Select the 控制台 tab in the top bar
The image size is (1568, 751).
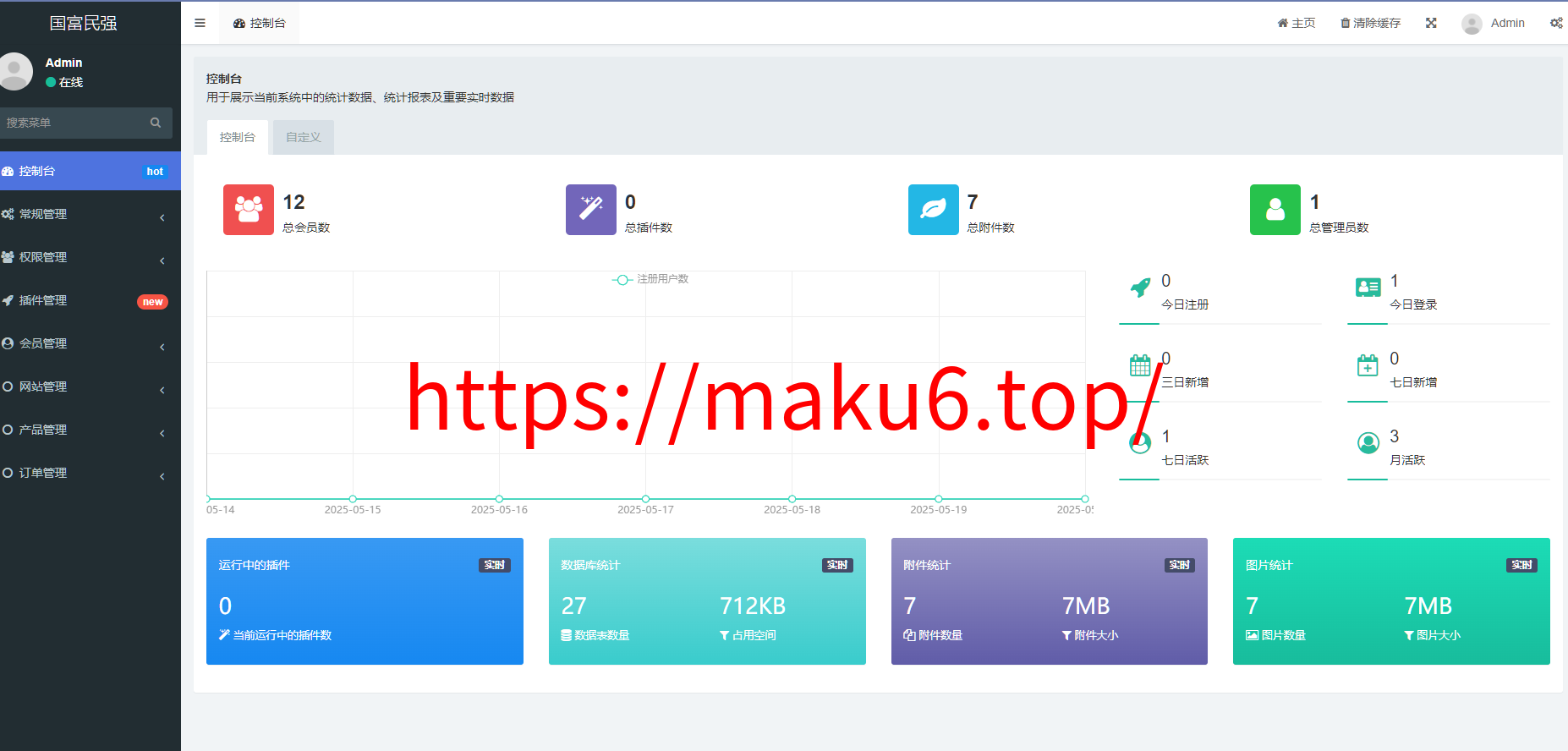point(260,23)
